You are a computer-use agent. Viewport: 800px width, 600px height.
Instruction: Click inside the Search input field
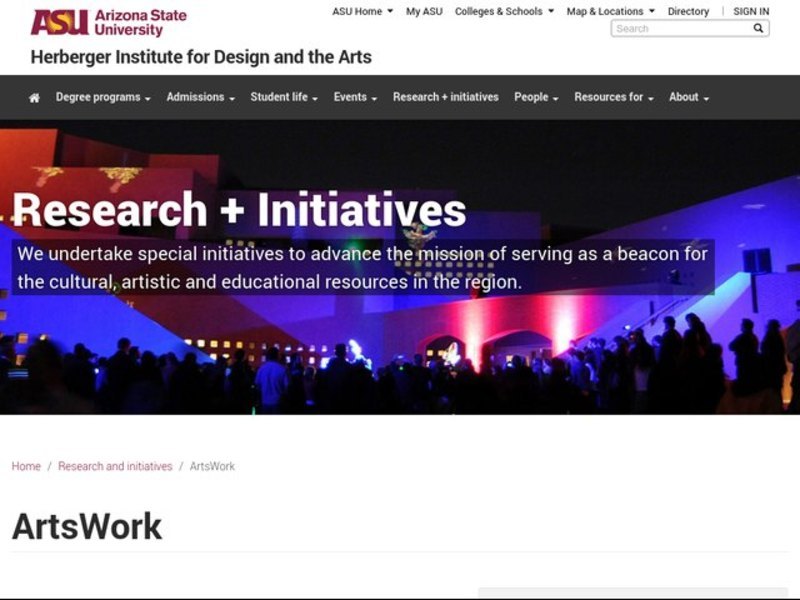coord(680,29)
